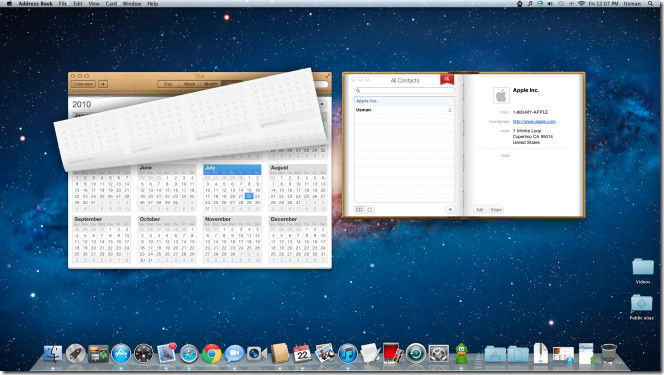Open the Calendars popover in iCal
664x375 pixels.
point(83,84)
